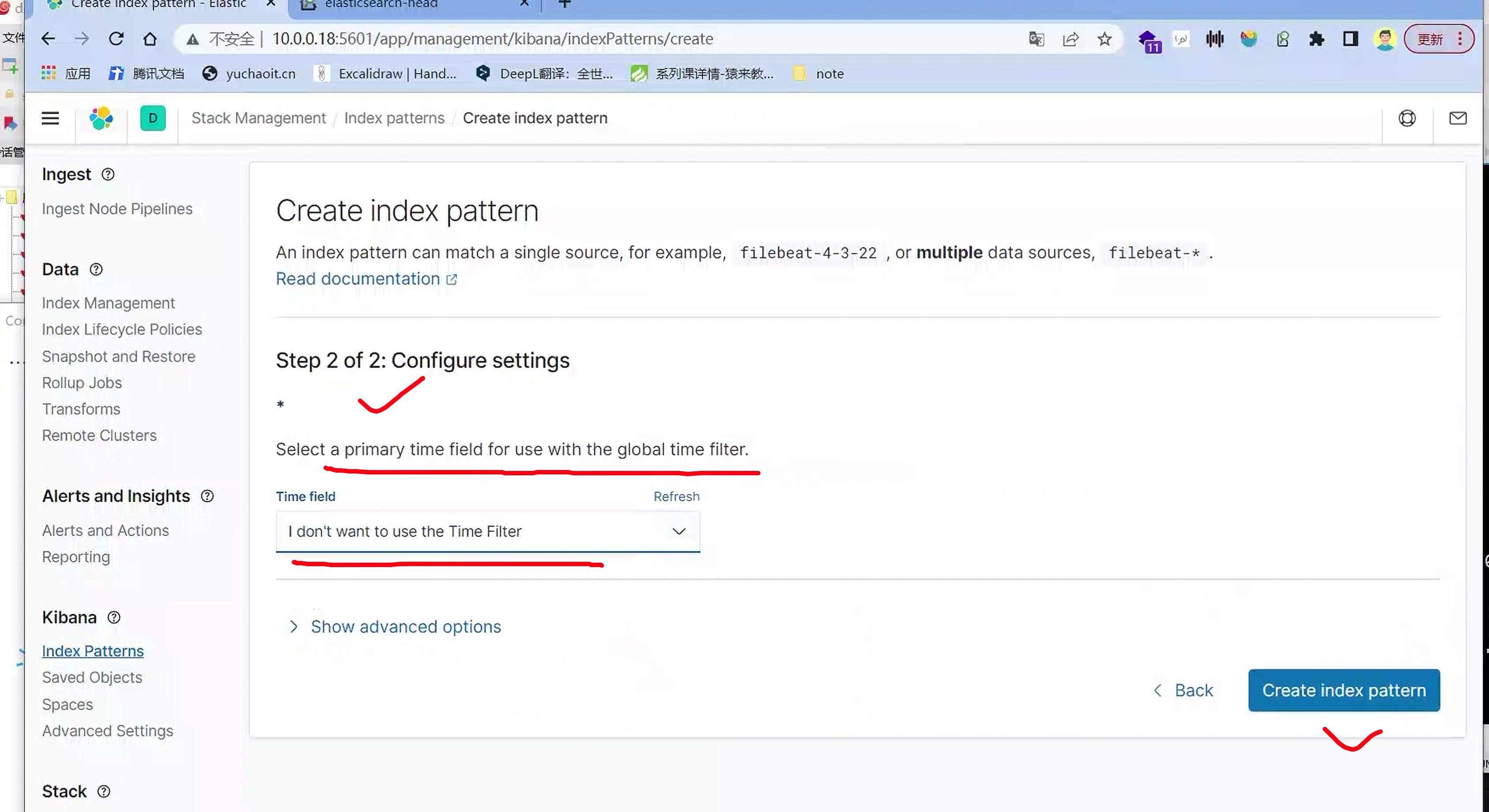Screen dimensions: 1489x812
Task: Open the help lifebuoy icon in header
Action: click(1406, 118)
